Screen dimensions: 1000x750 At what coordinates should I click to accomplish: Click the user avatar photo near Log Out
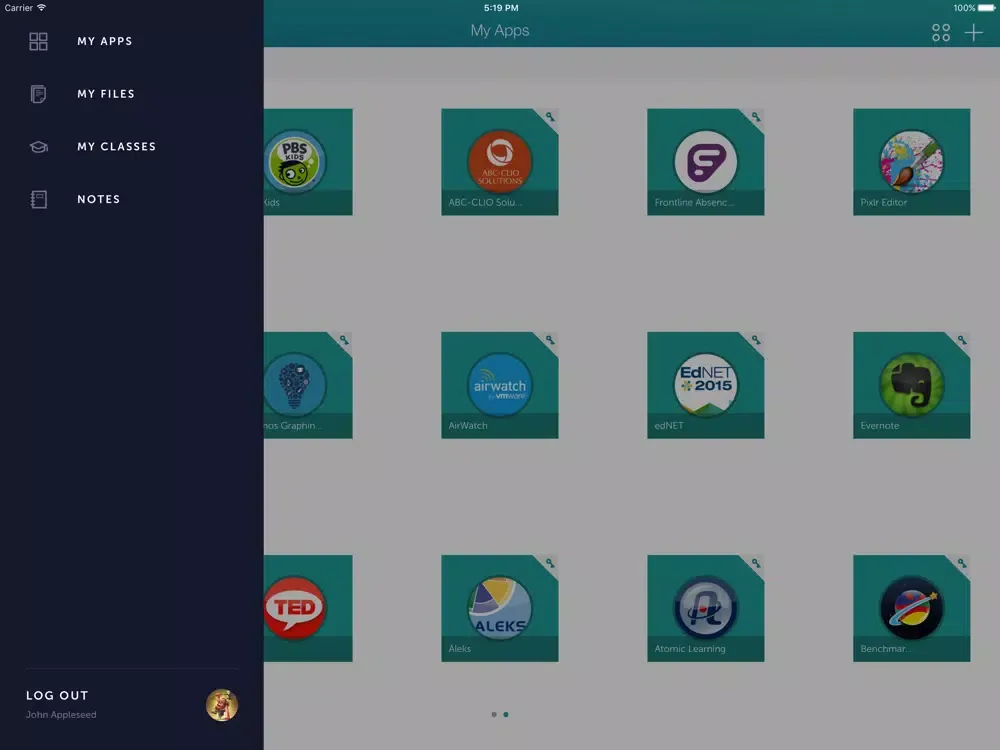pos(222,705)
